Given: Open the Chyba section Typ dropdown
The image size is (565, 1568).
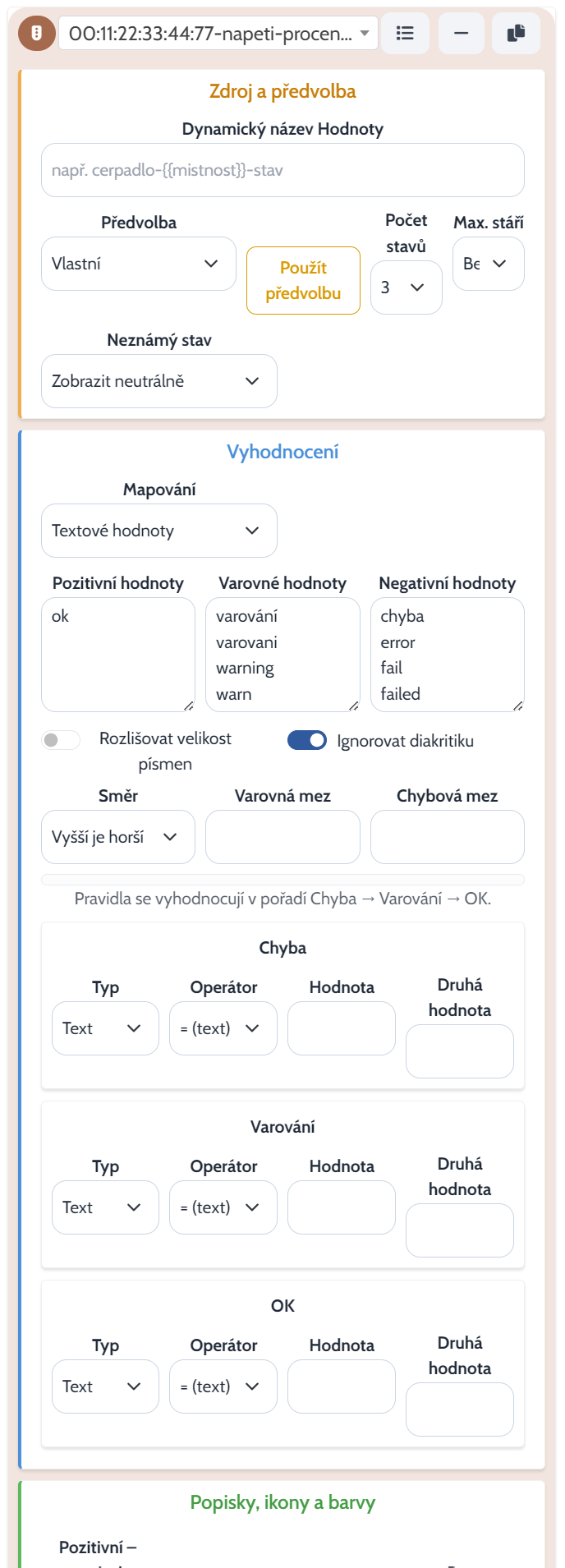Looking at the screenshot, I should pos(105,1028).
